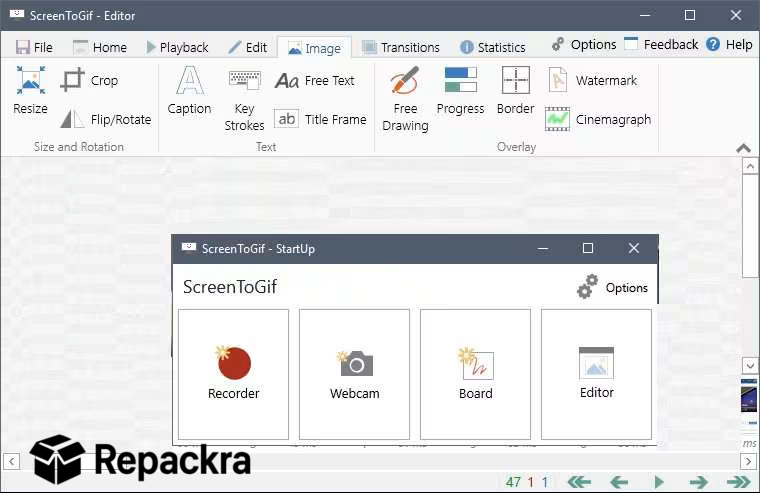Switch to the Home tab

(100, 48)
